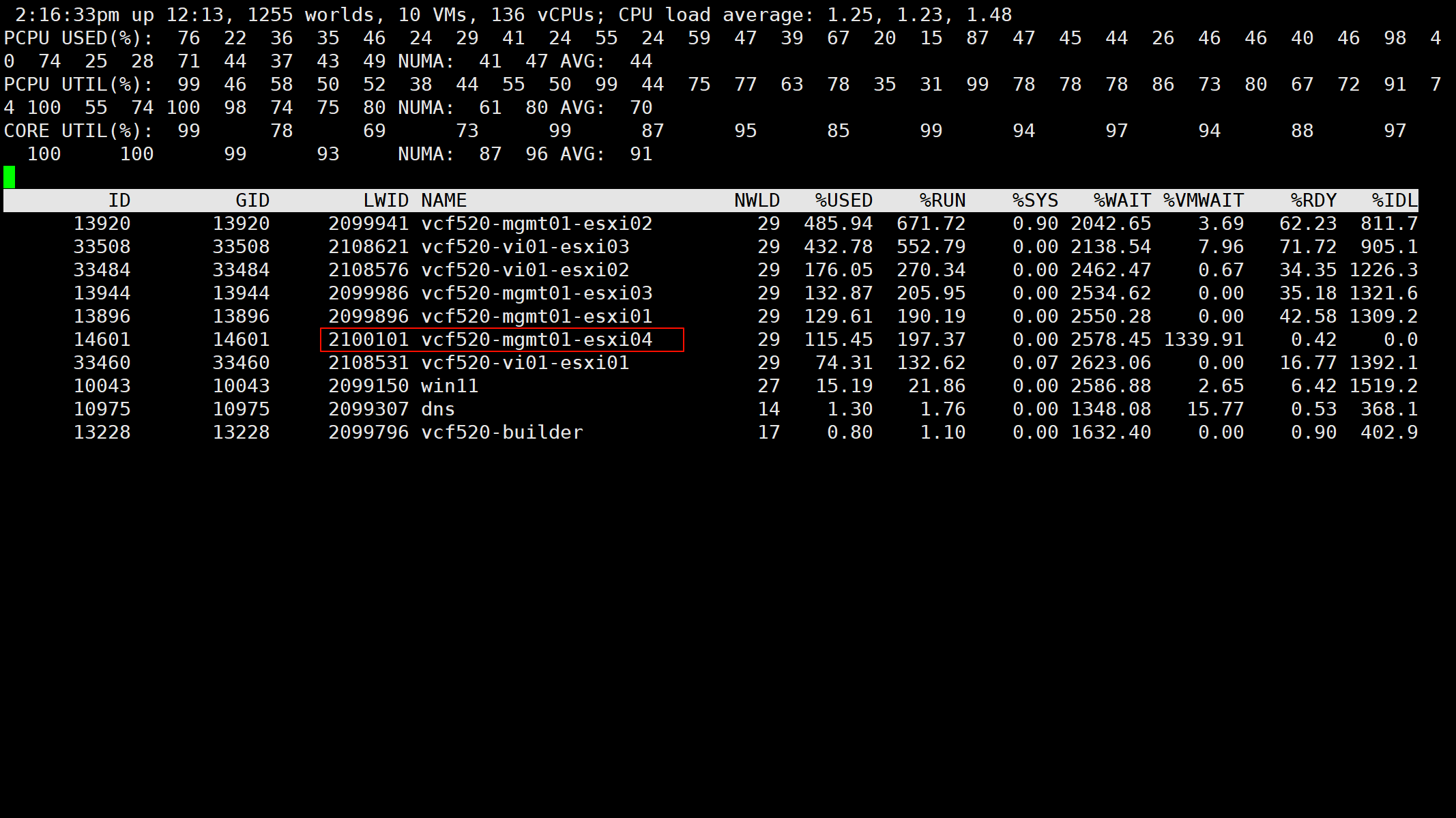This screenshot has width=1456, height=818.
Task: Click NWLD value 17 for vcf520-builder
Action: tap(768, 433)
